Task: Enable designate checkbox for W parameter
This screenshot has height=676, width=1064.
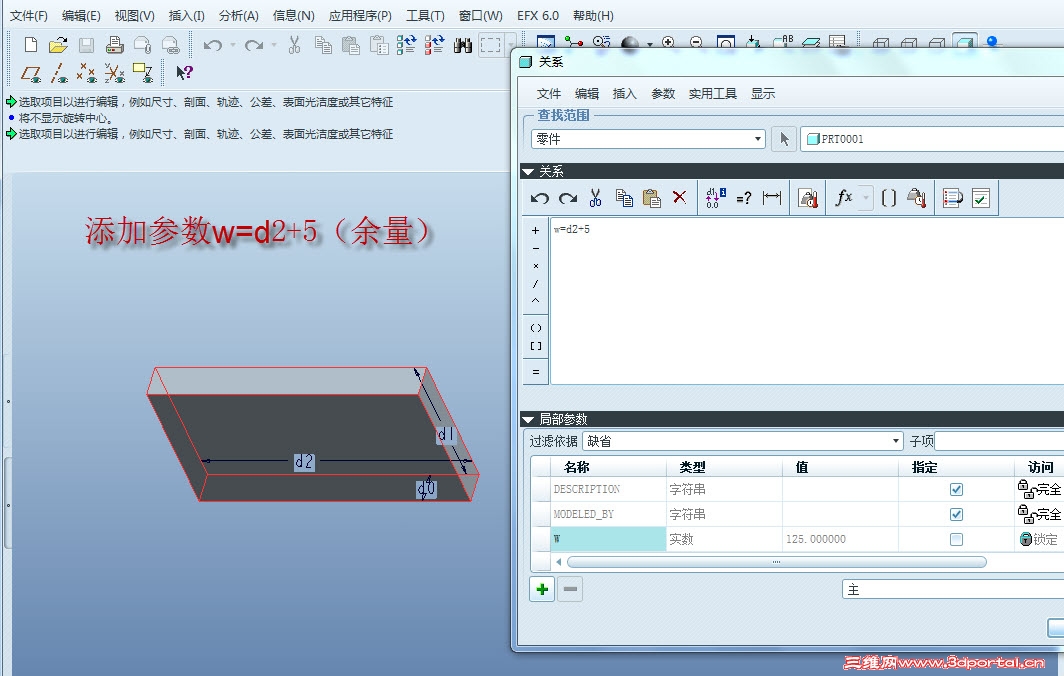Action: [x=956, y=540]
